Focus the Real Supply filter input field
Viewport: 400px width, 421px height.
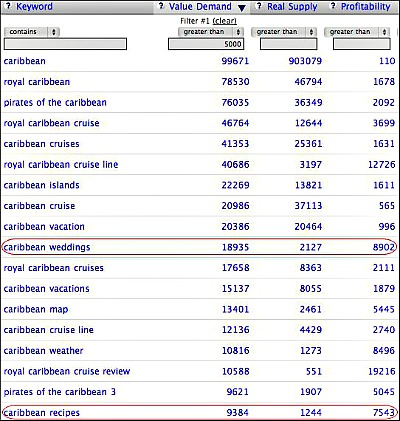pyautogui.click(x=289, y=44)
